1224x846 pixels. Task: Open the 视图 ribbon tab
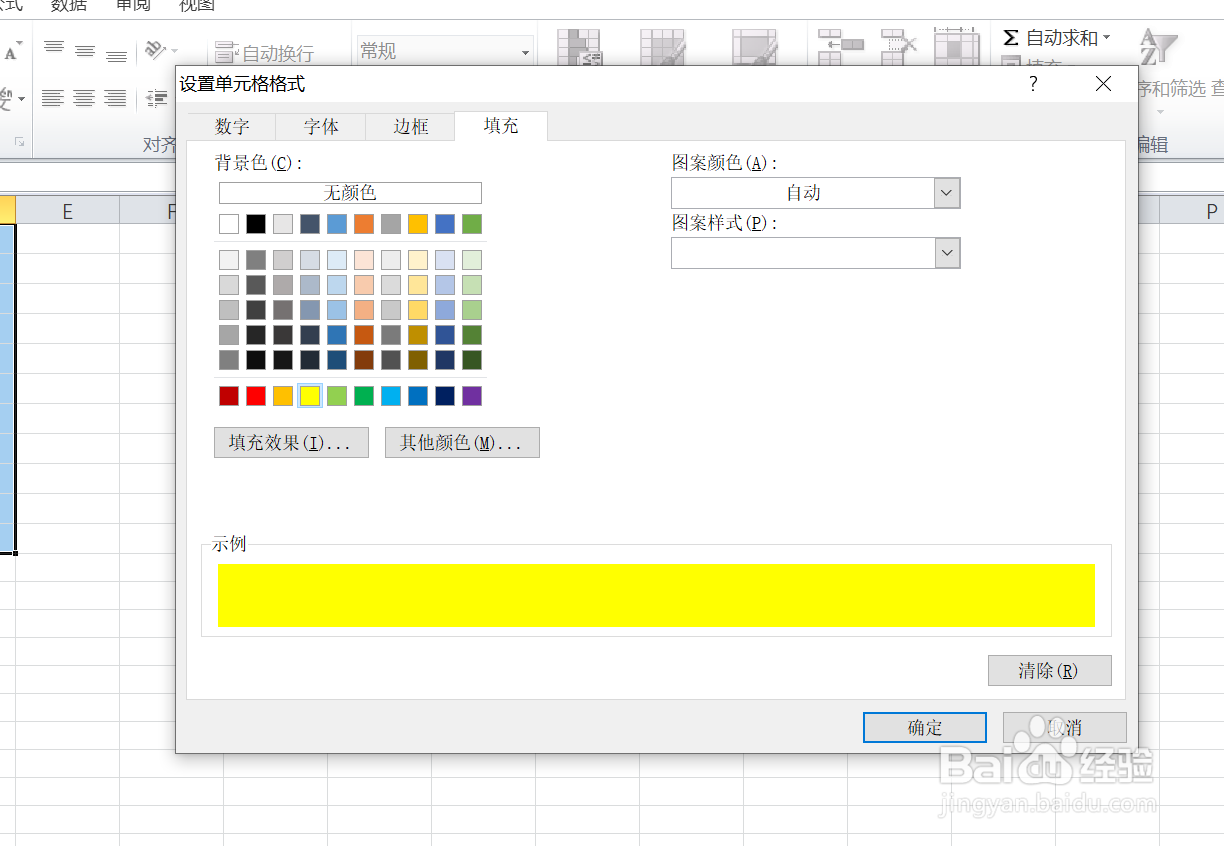(x=196, y=5)
